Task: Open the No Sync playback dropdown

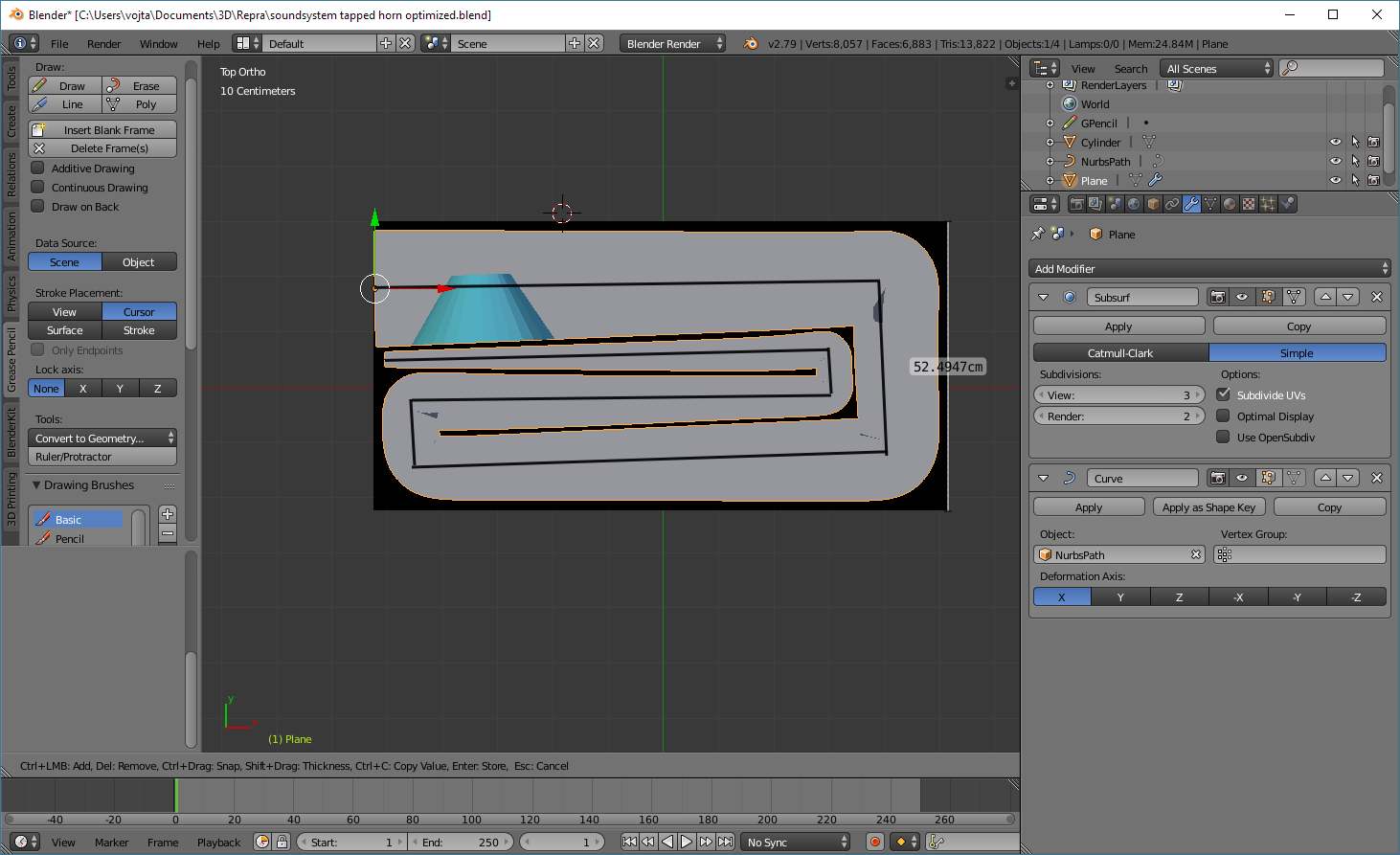Action: (x=797, y=842)
